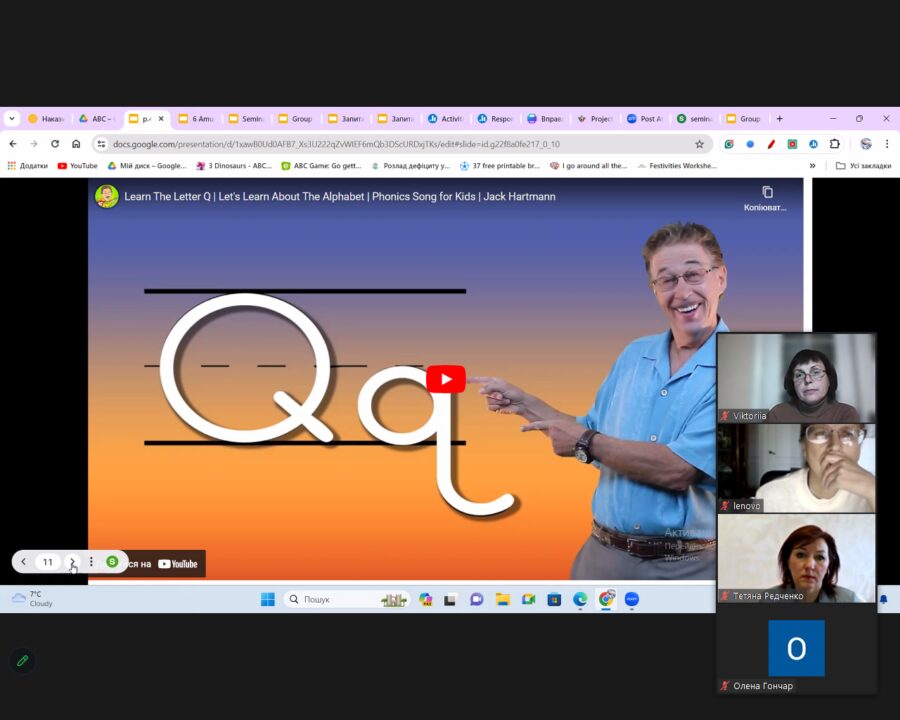Go forward with the browser forward arrow
Image resolution: width=900 pixels, height=720 pixels.
click(x=34, y=144)
